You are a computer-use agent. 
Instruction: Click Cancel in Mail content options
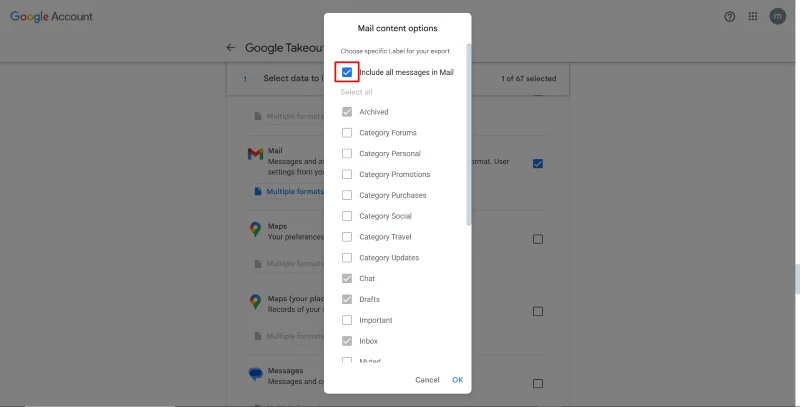(x=427, y=380)
